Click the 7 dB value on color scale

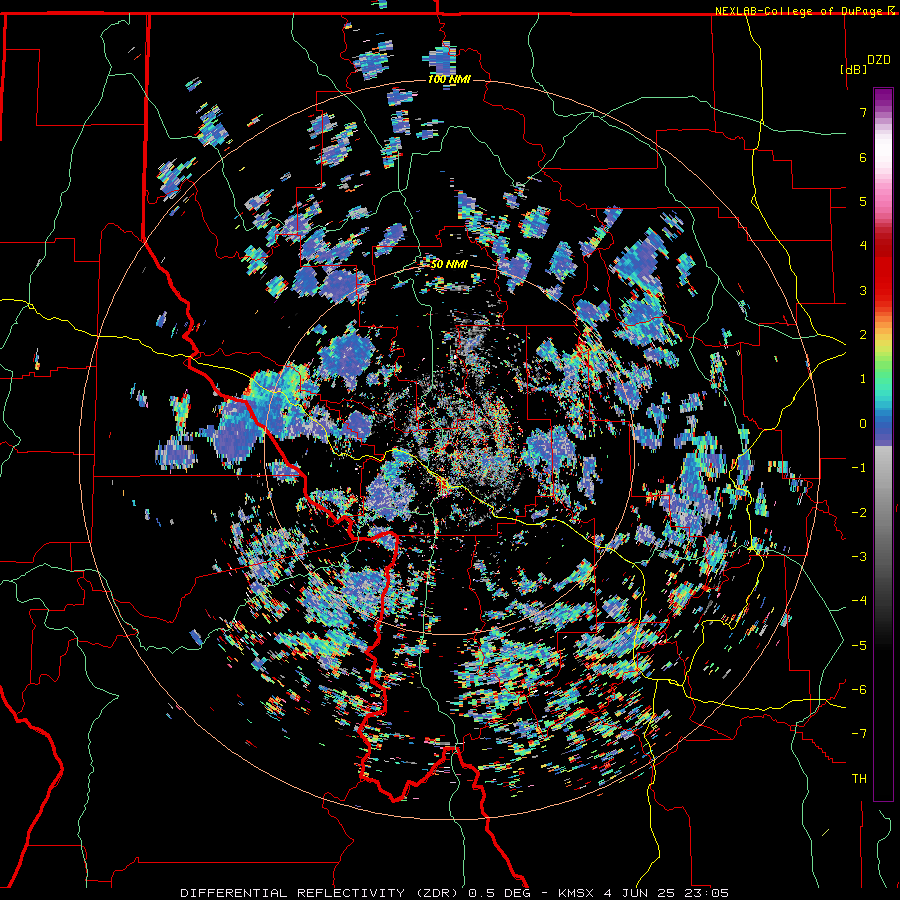(863, 112)
